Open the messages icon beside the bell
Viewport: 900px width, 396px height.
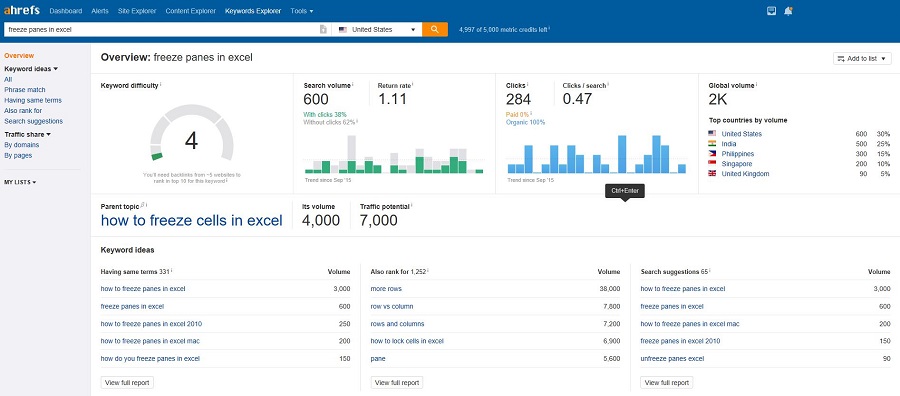click(x=771, y=11)
